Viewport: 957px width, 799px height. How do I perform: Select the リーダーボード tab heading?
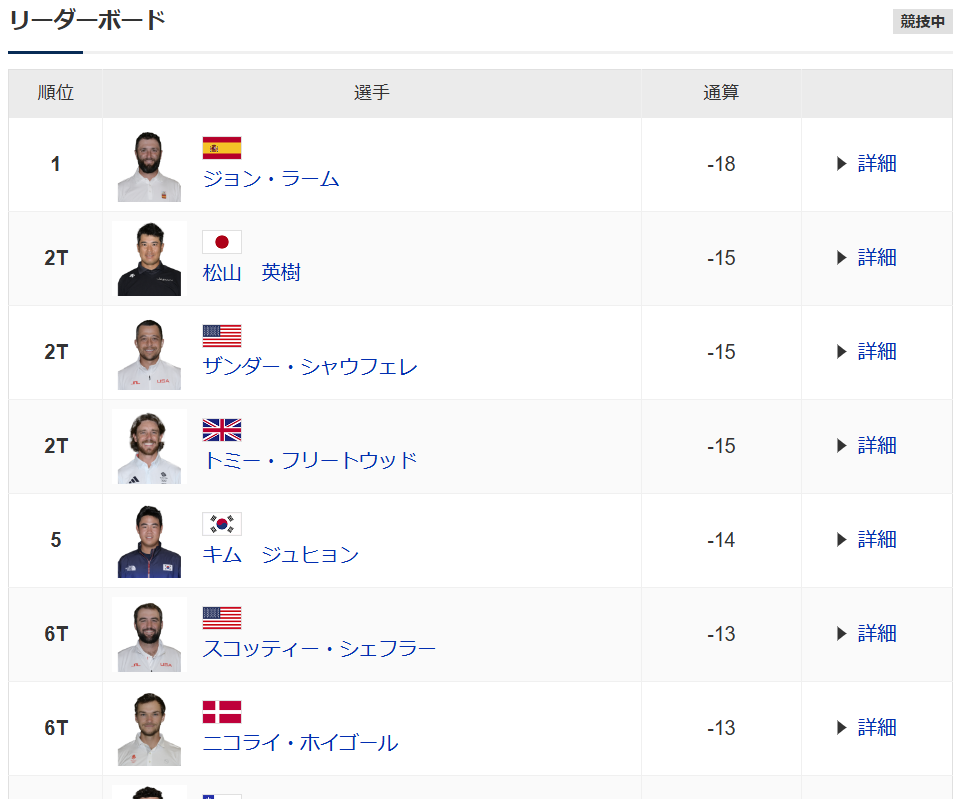point(87,21)
